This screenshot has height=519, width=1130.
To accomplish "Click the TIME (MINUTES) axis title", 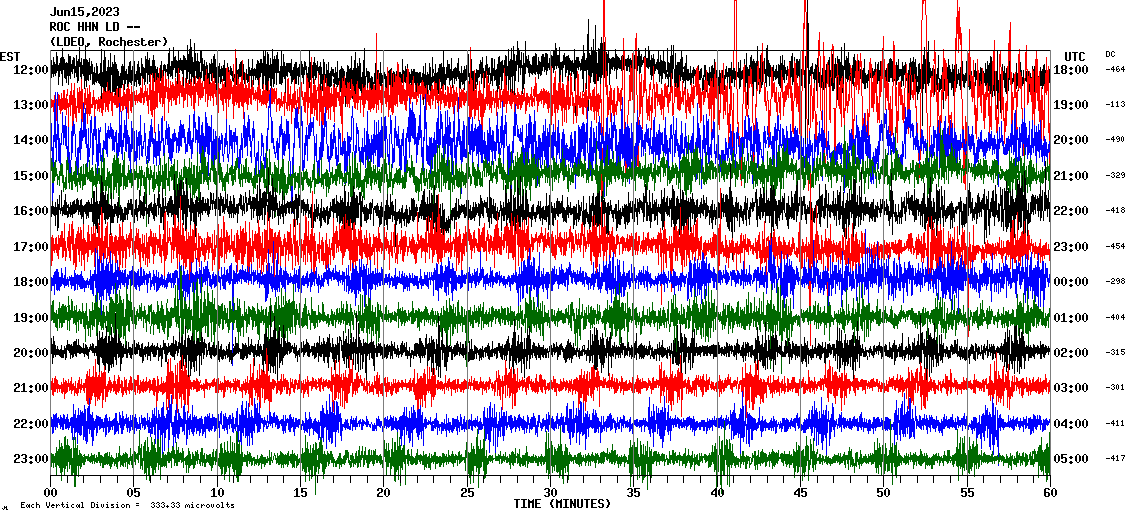I will (x=562, y=504).
